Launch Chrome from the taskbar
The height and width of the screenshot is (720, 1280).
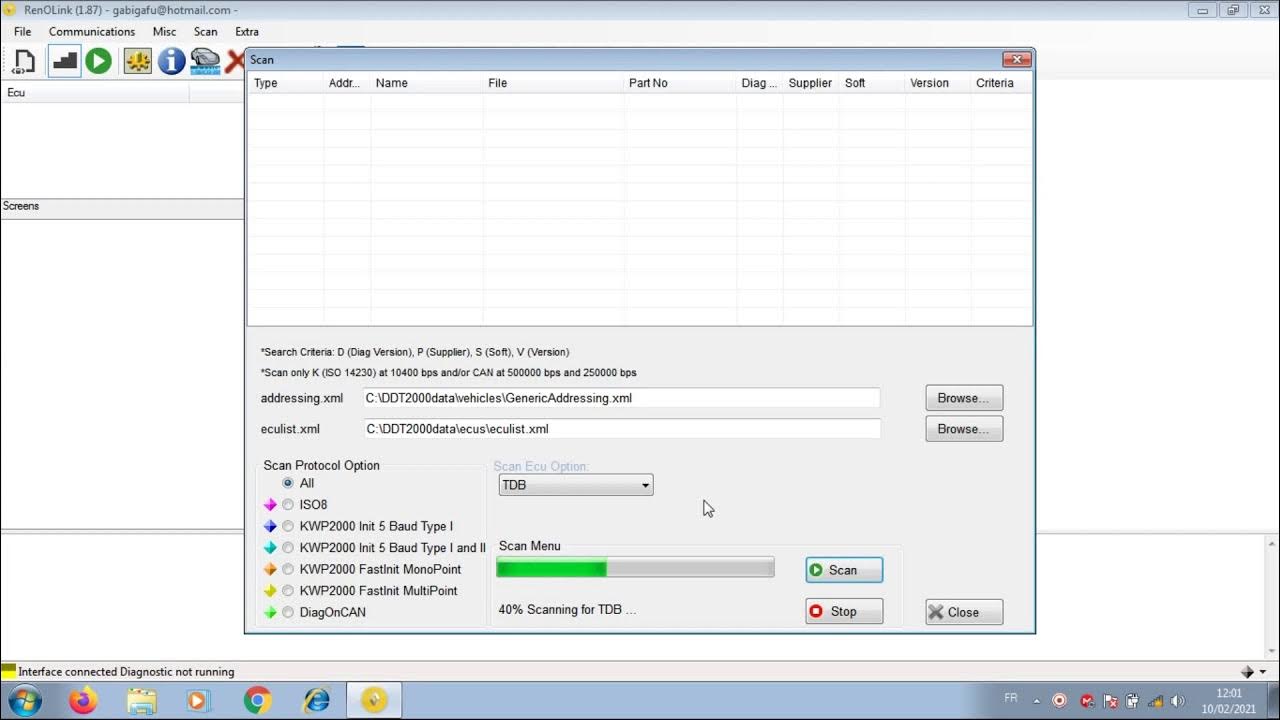coord(257,701)
